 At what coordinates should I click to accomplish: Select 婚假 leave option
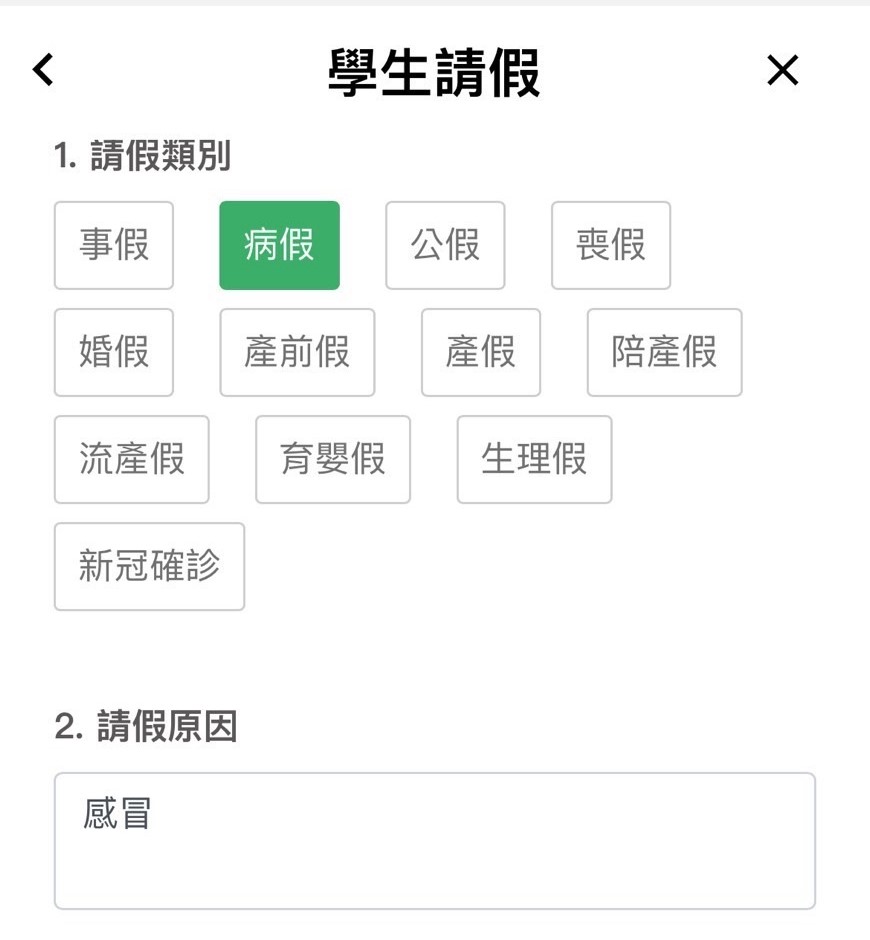[x=114, y=352]
